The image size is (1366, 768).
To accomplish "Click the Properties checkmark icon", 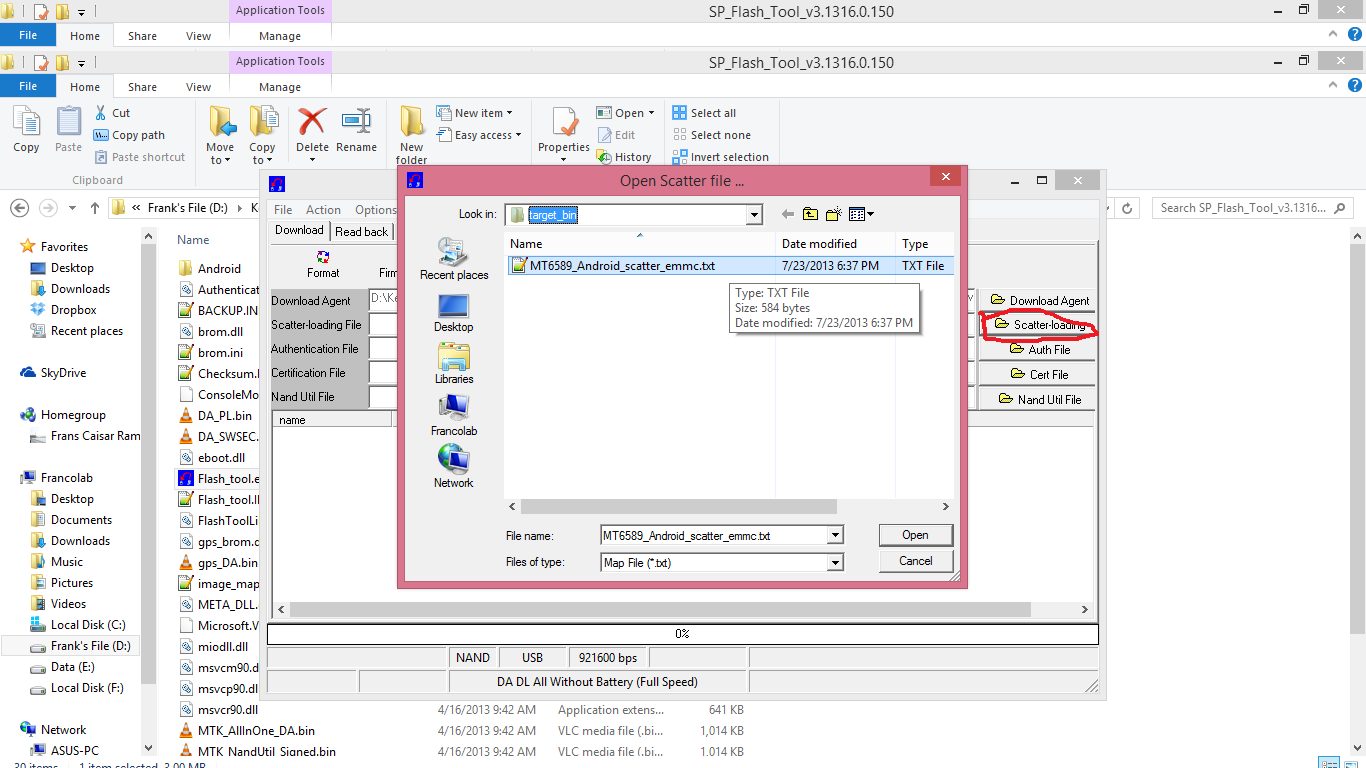I will coord(564,123).
